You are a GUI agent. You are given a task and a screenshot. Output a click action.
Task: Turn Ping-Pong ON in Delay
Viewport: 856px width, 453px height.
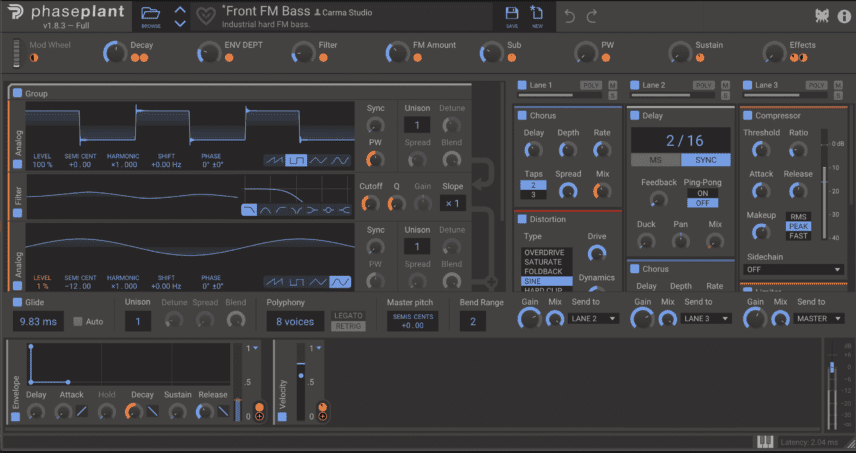click(x=703, y=193)
